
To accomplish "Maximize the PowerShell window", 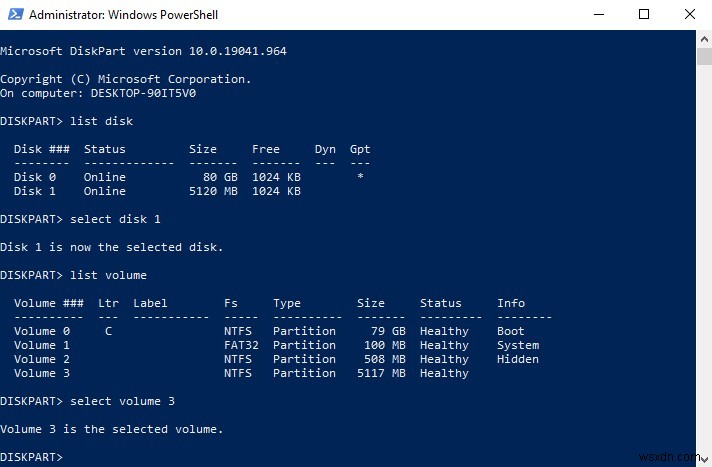I will pos(643,15).
